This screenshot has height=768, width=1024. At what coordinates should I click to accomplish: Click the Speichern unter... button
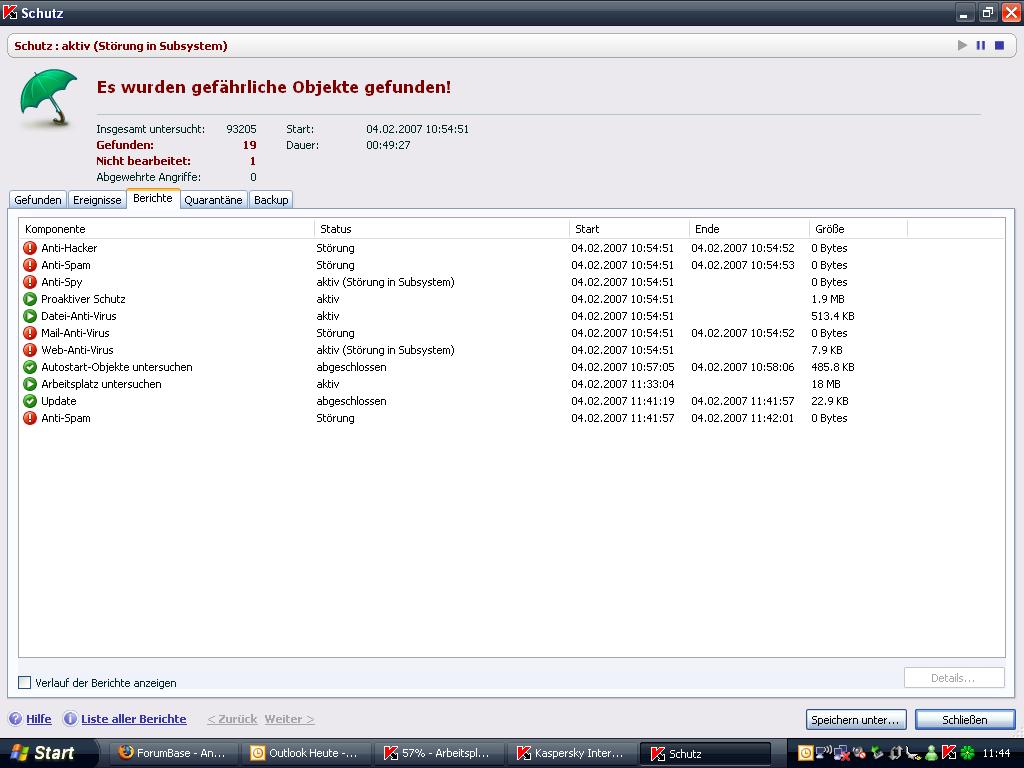[856, 720]
